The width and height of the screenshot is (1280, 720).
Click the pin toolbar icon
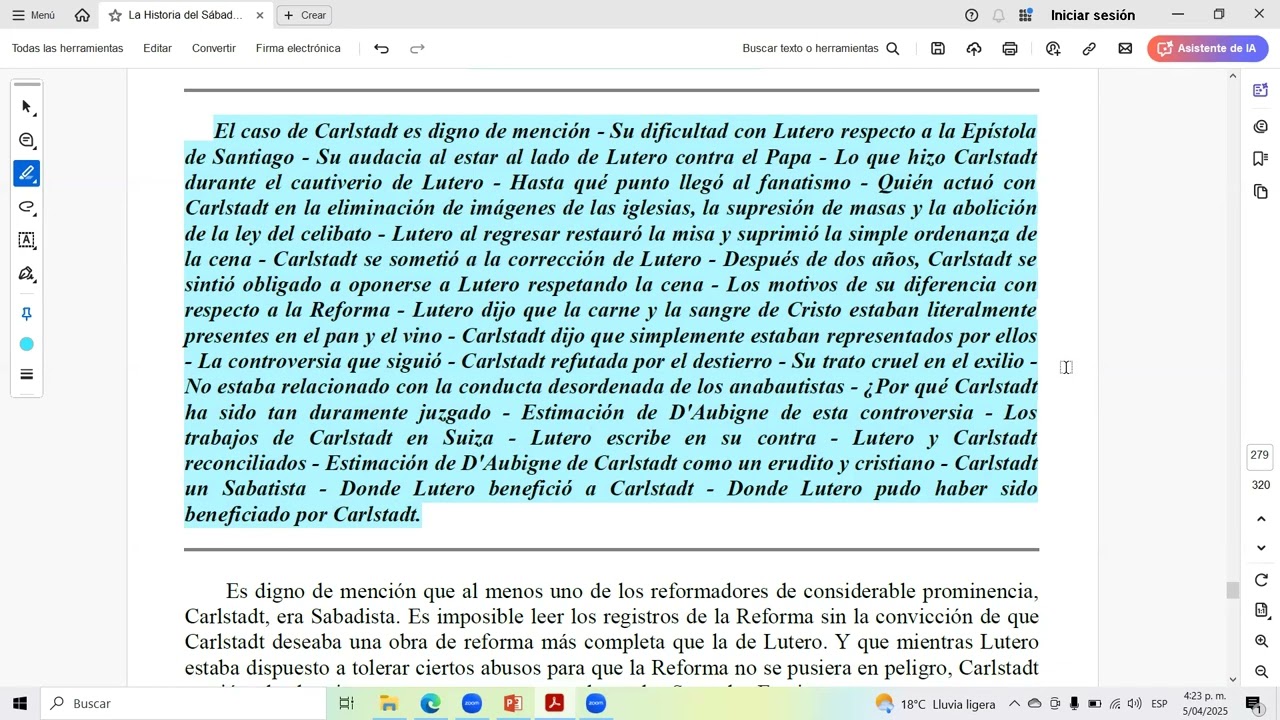[x=27, y=314]
